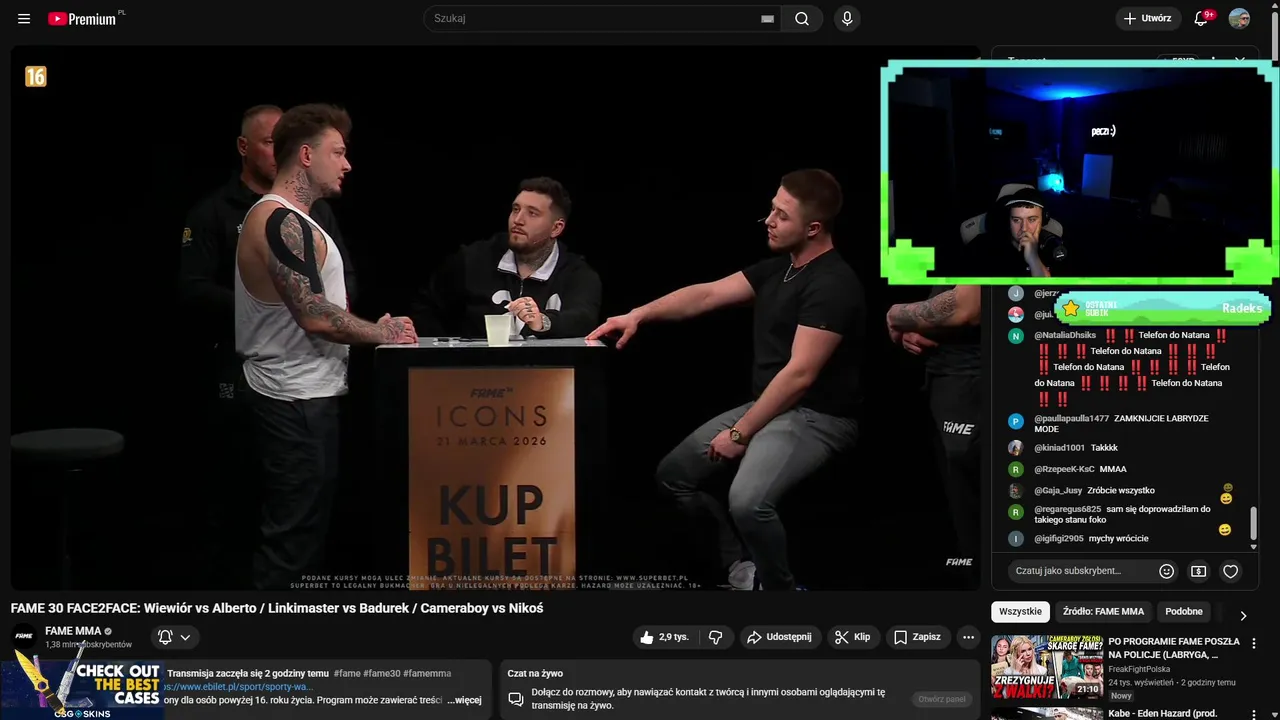
Task: Click the #famemma hashtag
Action: click(x=427, y=674)
